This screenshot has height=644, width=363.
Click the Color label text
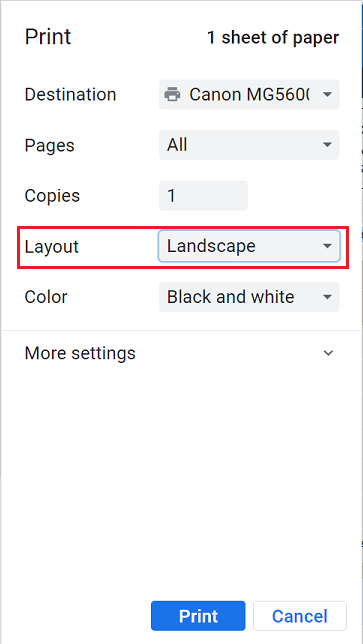[x=46, y=297]
